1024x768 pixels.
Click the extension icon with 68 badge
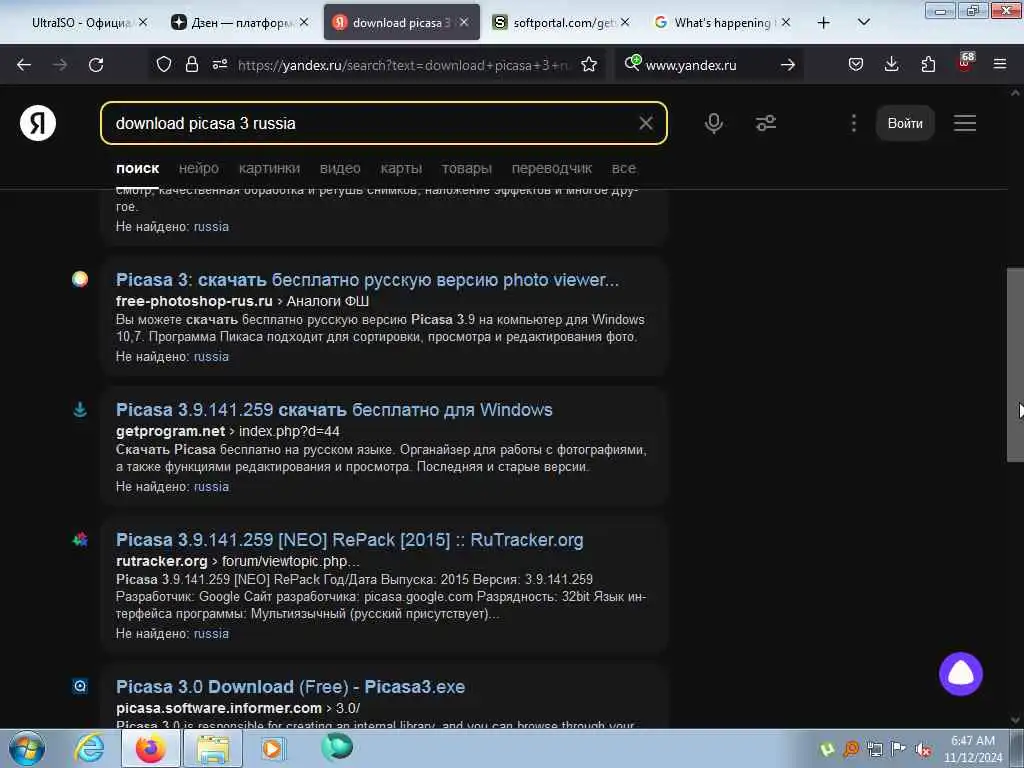click(965, 63)
